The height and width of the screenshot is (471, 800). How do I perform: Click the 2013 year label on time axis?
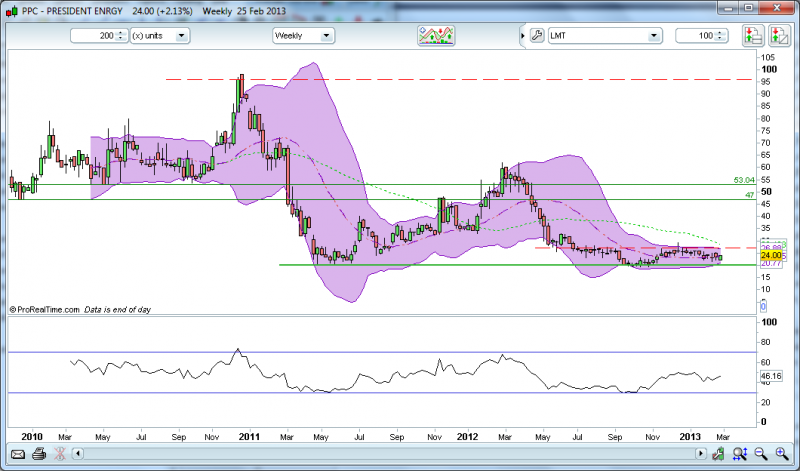point(690,437)
